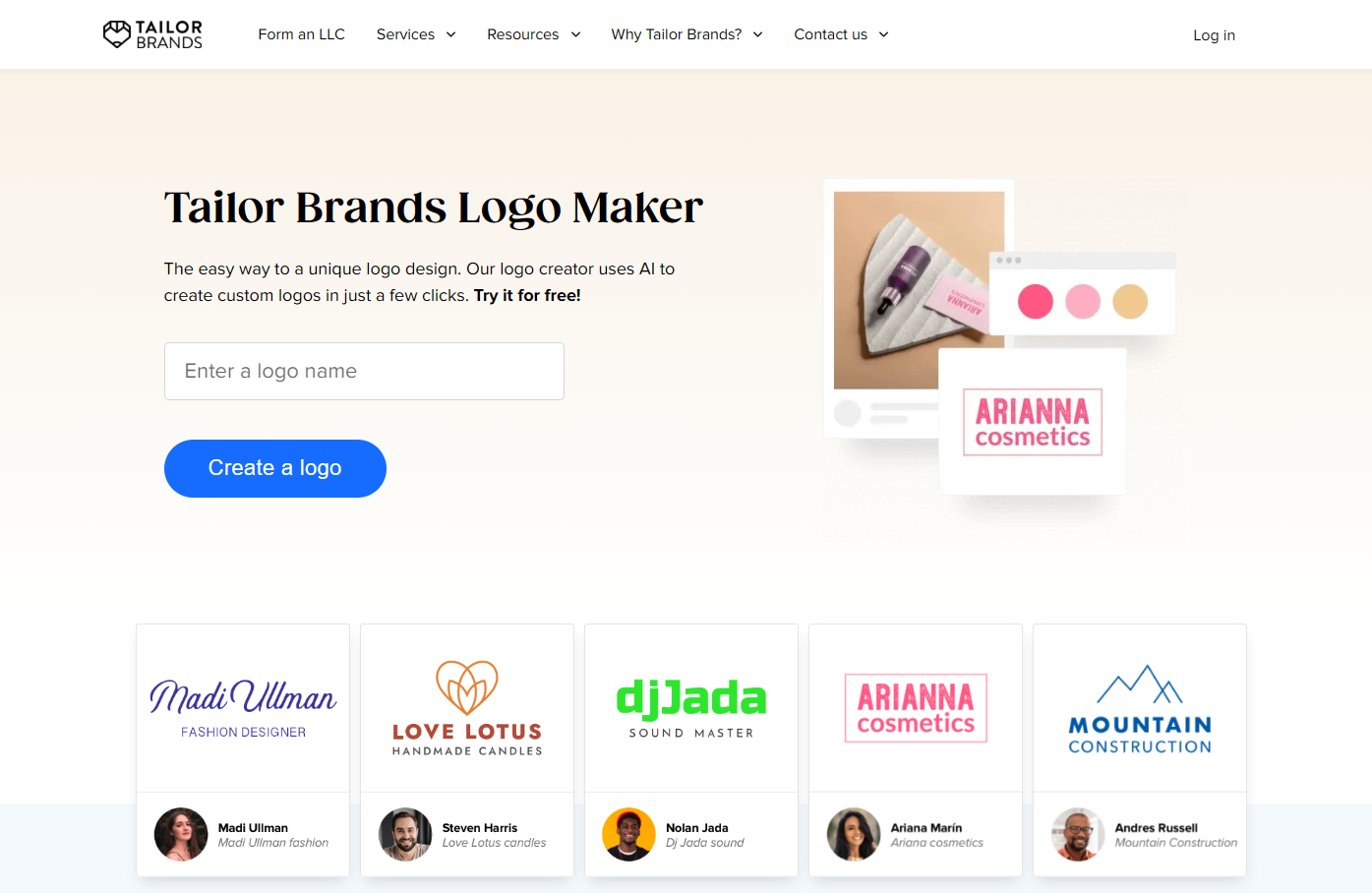The height and width of the screenshot is (893, 1372).
Task: Click Nolan Jada's profile avatar
Action: coord(628,834)
